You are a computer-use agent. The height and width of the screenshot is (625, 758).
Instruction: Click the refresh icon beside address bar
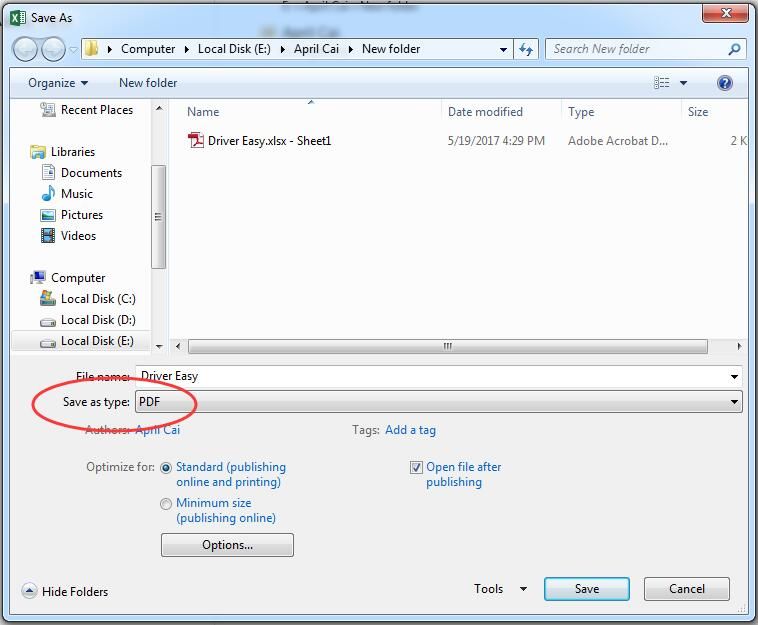click(x=527, y=49)
